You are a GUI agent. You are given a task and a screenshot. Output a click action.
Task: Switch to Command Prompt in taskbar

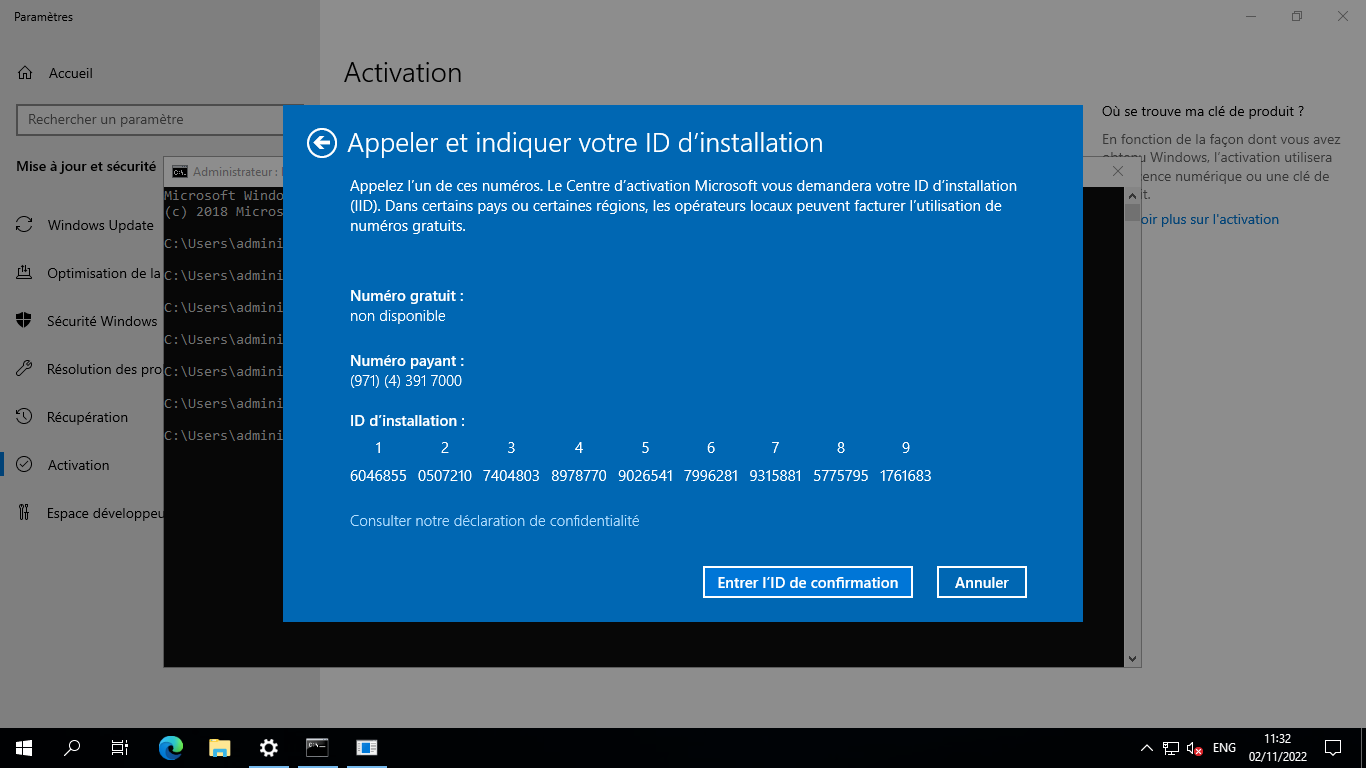pyautogui.click(x=317, y=747)
